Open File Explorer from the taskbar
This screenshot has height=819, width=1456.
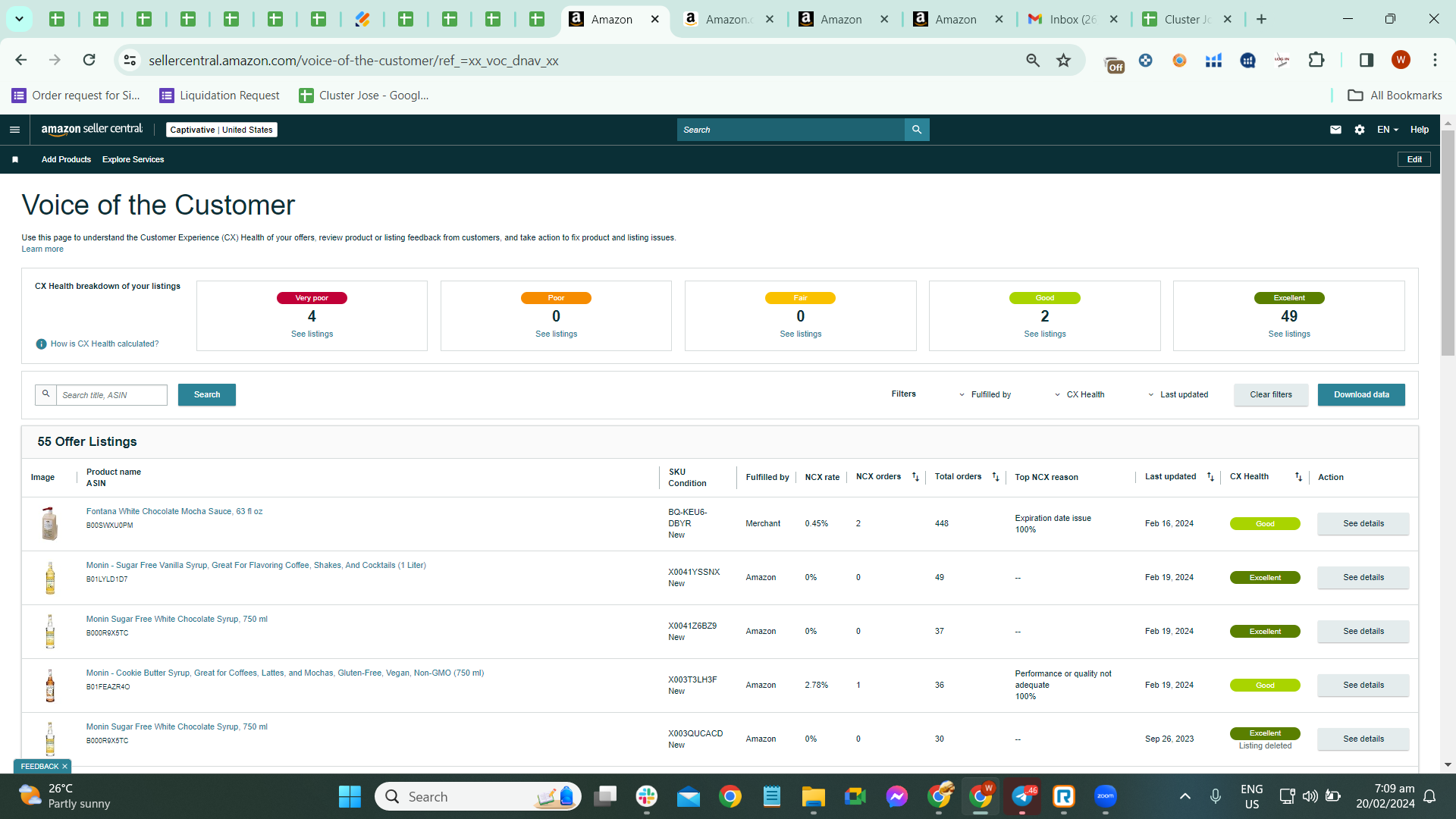814,796
